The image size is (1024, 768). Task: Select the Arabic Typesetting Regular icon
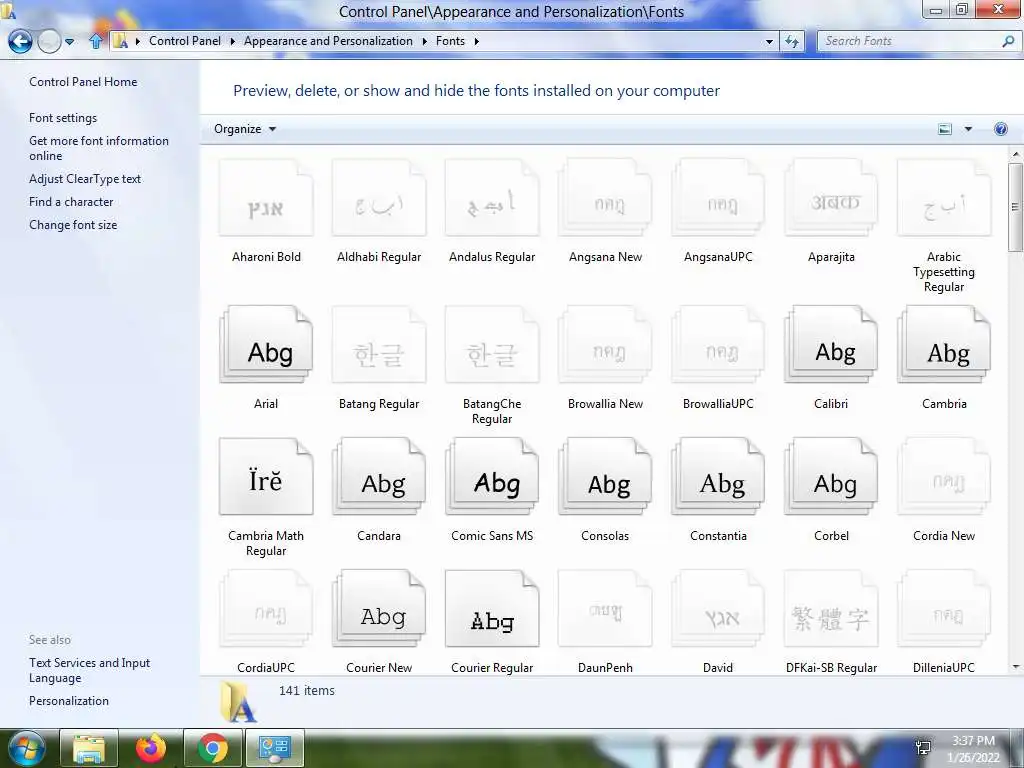click(x=944, y=199)
